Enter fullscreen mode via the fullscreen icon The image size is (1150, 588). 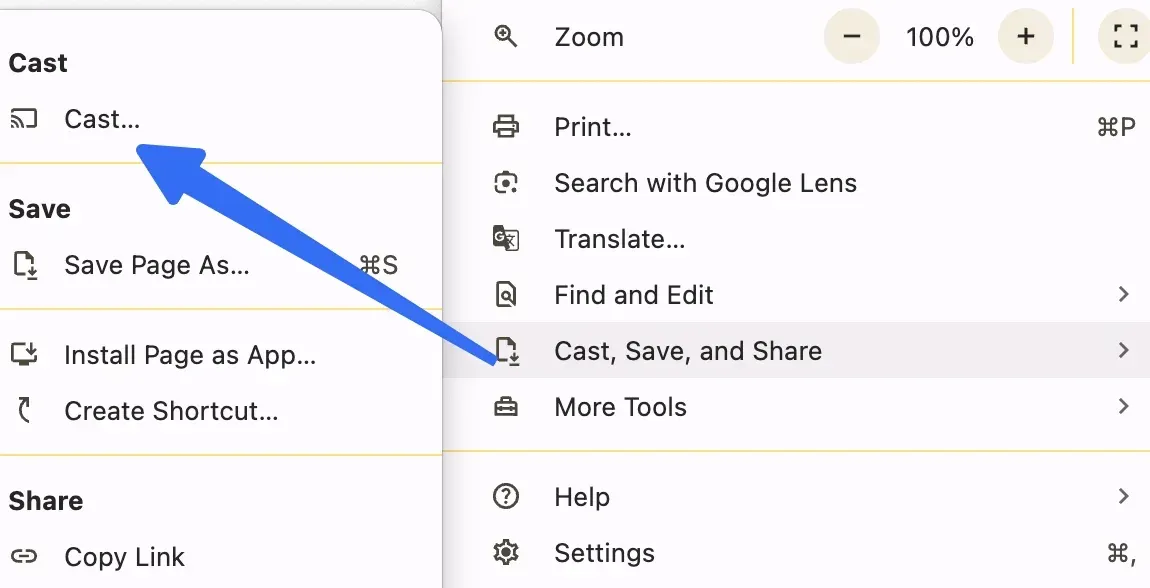coord(1125,36)
